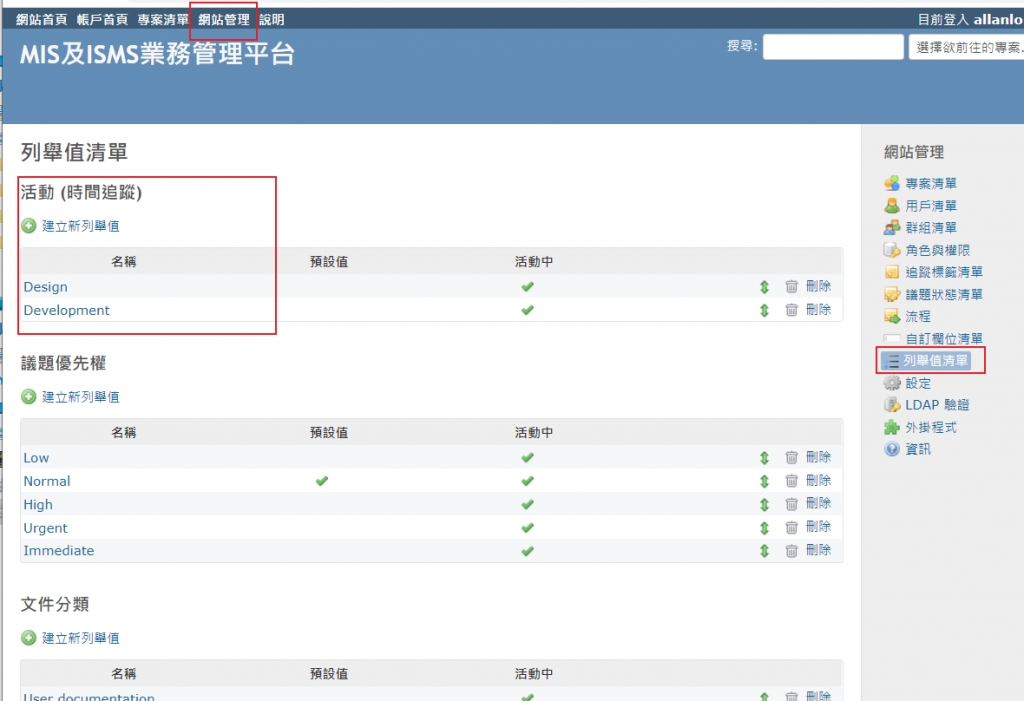
Task: Click the 搜尋 search input field
Action: (x=833, y=47)
